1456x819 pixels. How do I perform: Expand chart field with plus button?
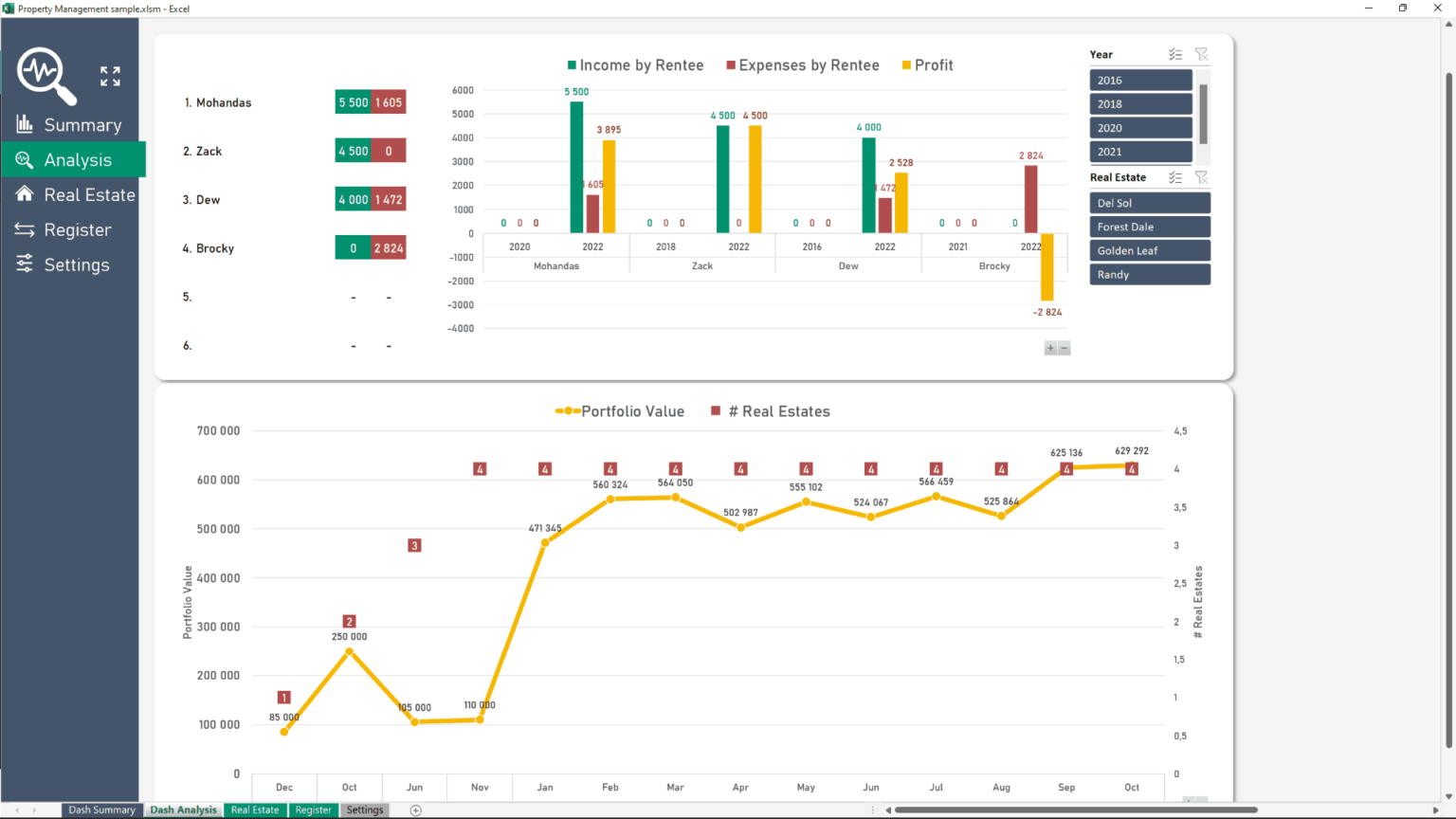pyautogui.click(x=1050, y=349)
